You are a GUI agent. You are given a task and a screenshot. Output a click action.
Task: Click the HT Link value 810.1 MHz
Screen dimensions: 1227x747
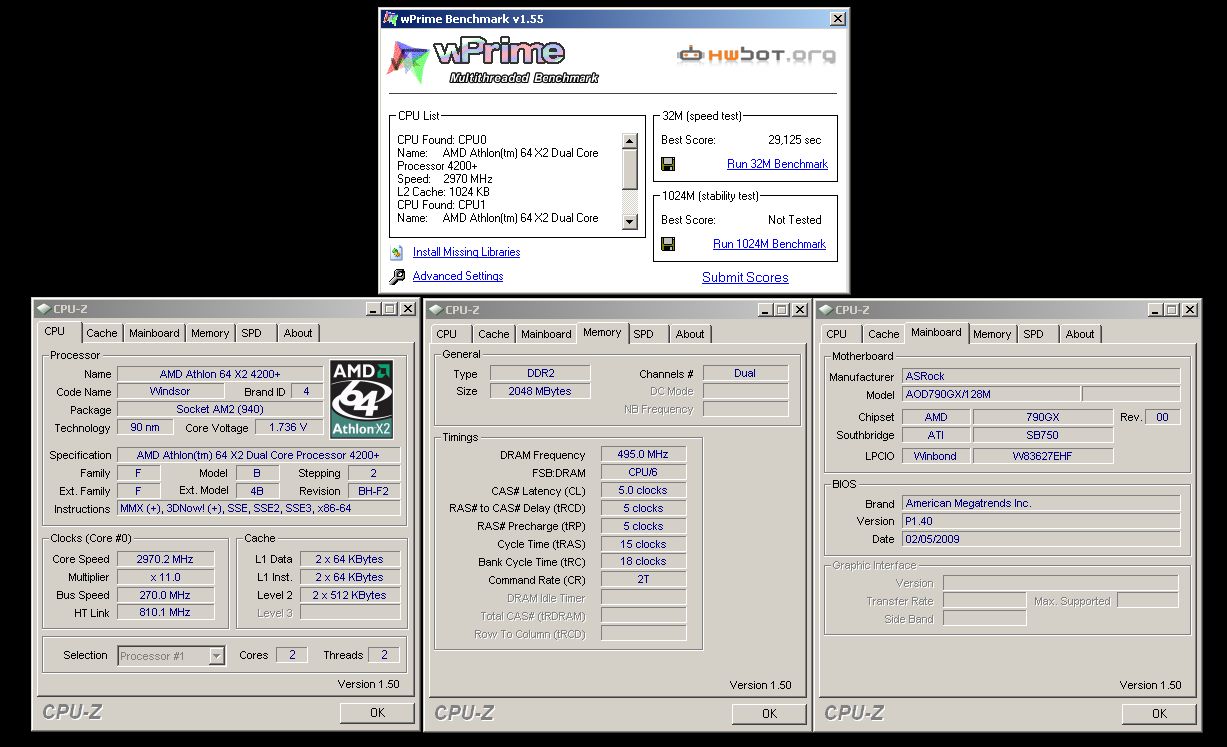[165, 612]
